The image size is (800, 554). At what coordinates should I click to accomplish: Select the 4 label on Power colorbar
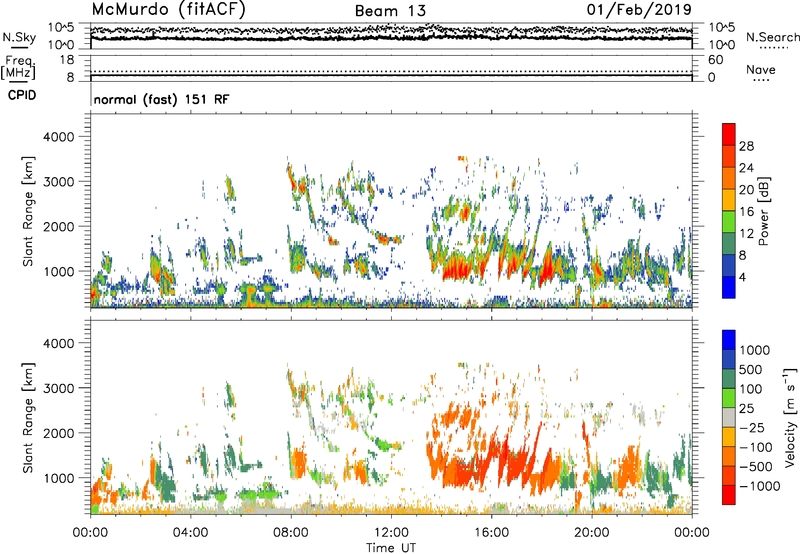click(x=742, y=277)
